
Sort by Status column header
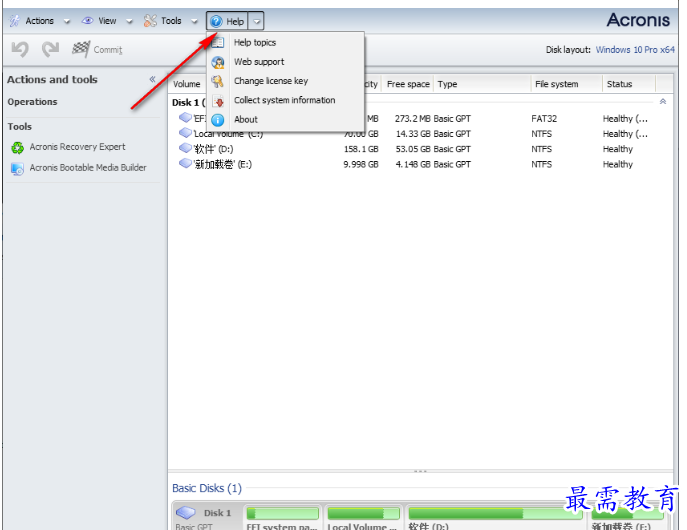coord(620,84)
